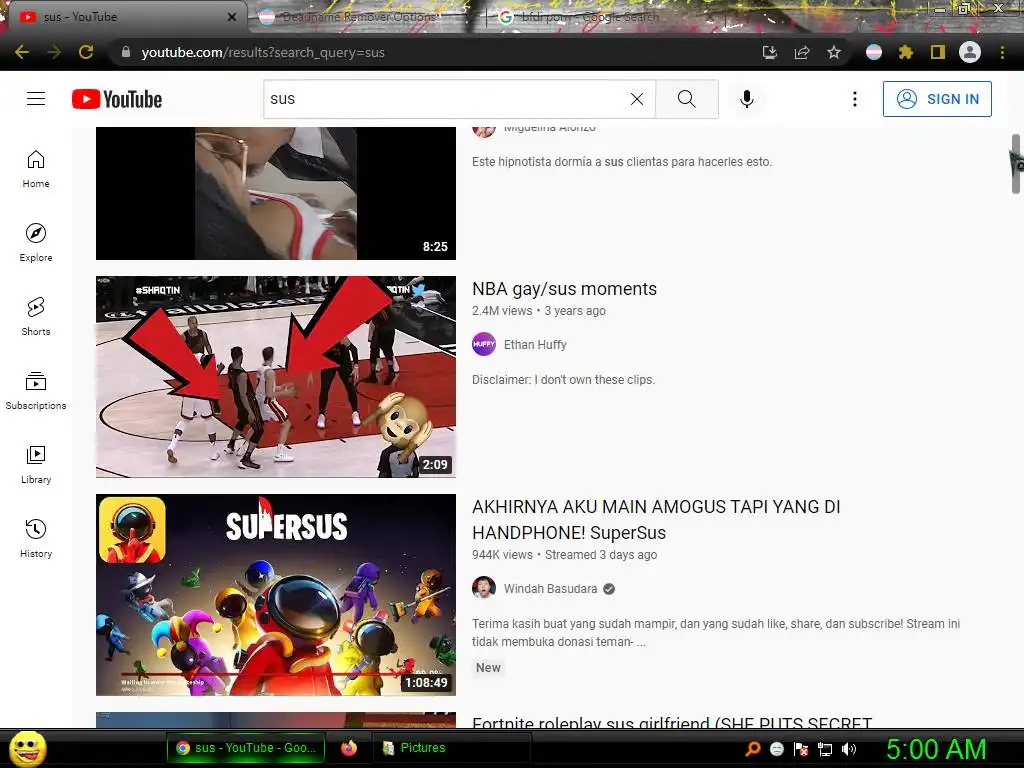Screen dimensions: 1024x768
Task: Click the magnifier search button
Action: (x=686, y=99)
